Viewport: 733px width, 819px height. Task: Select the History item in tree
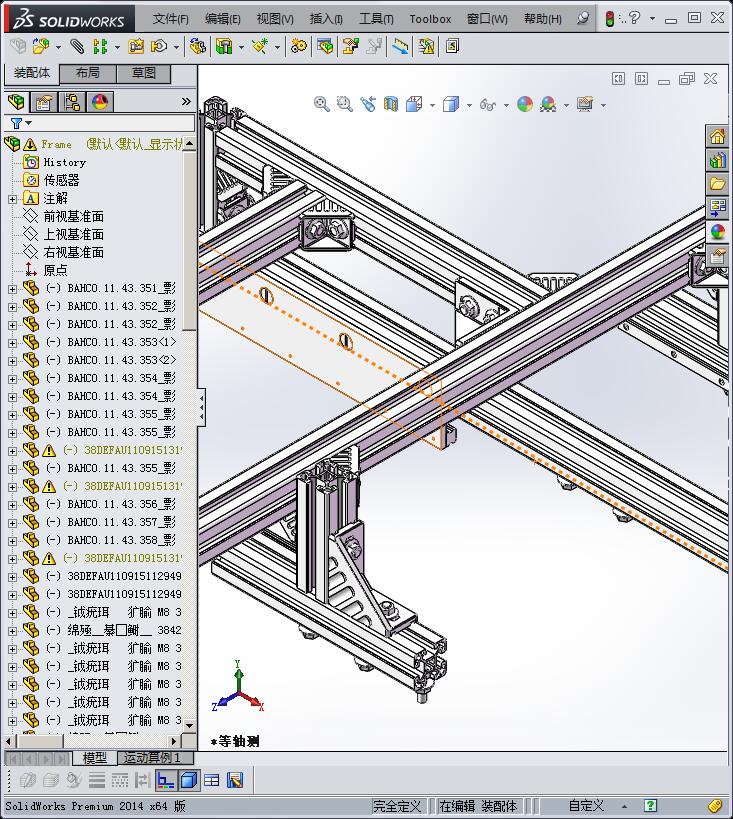coord(64,162)
